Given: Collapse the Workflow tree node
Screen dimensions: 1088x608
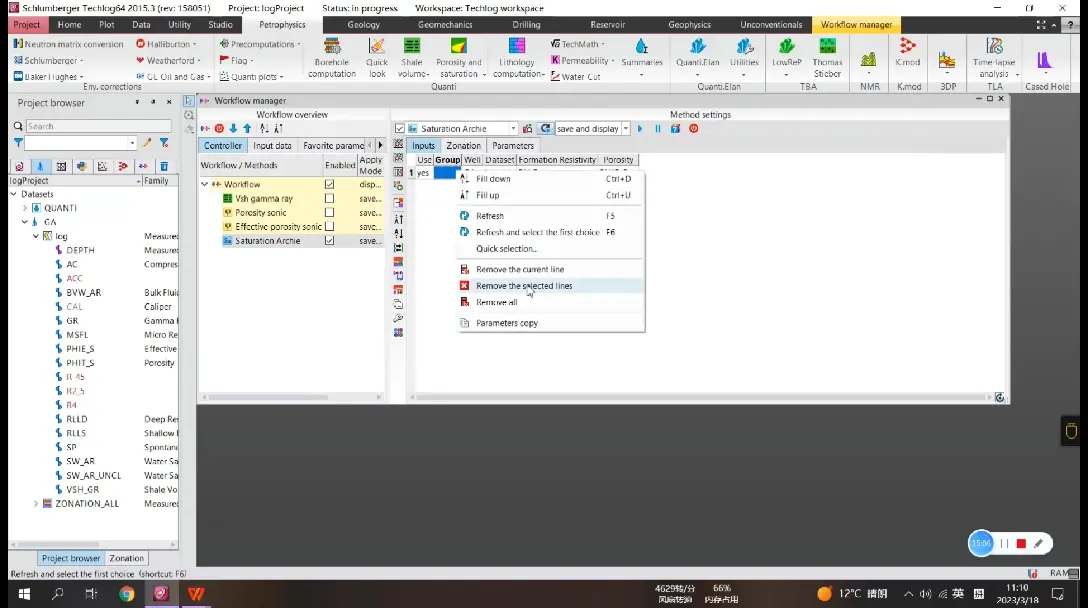Looking at the screenshot, I should (205, 185).
